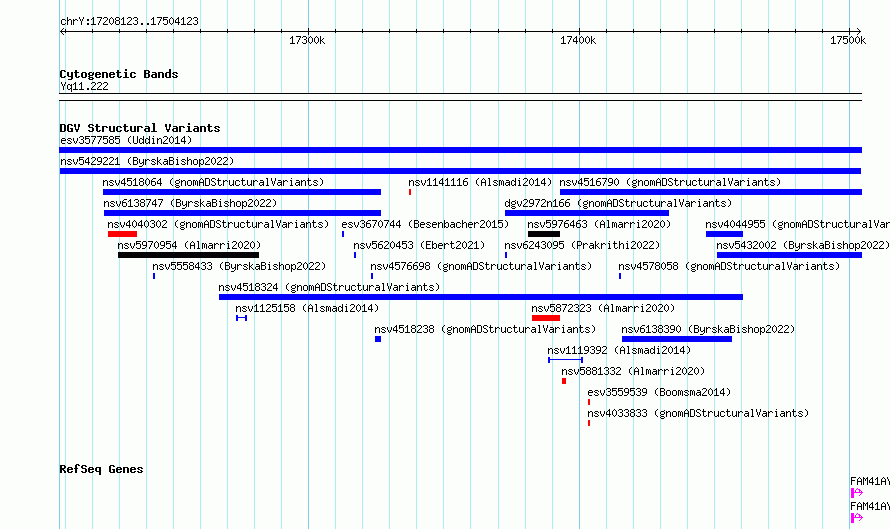Click the lower FAM41AY gene arrow glyph
The image size is (890, 529).
[857, 518]
